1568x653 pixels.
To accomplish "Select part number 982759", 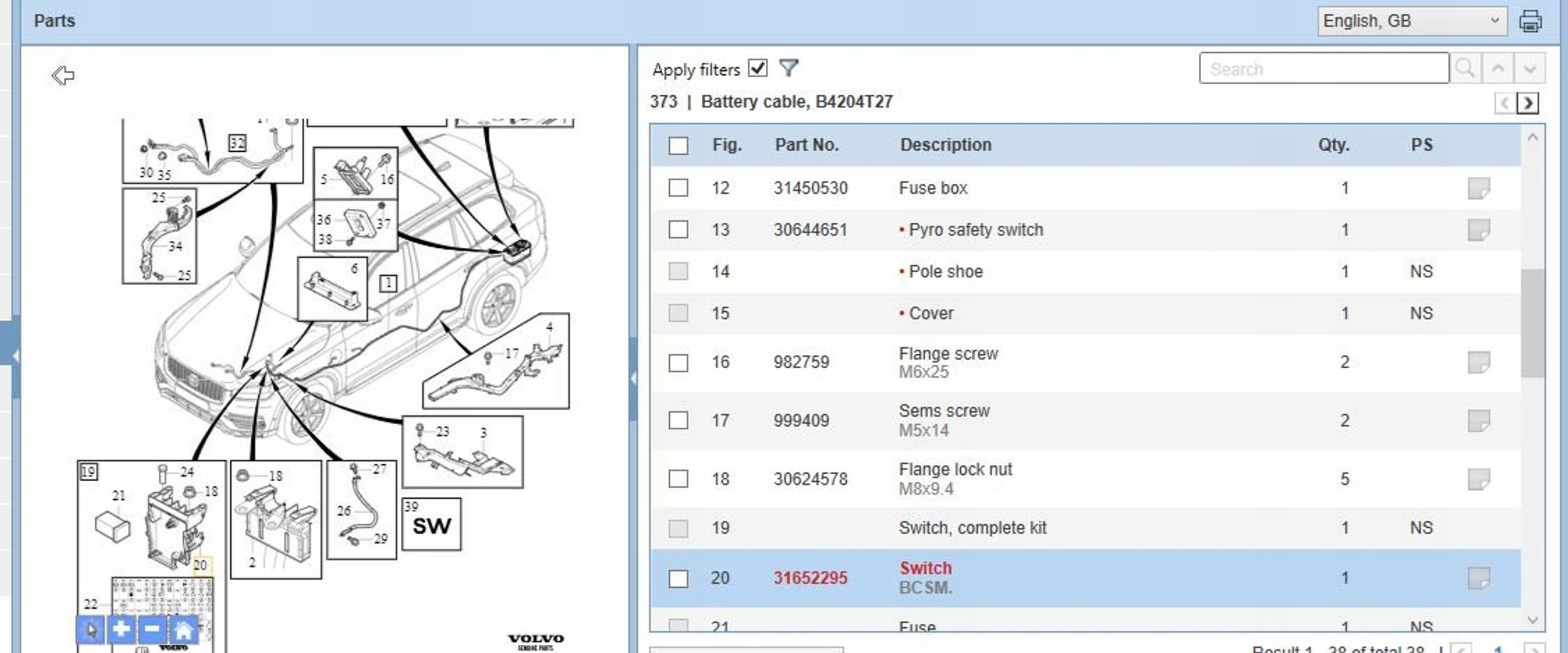I will [801, 363].
